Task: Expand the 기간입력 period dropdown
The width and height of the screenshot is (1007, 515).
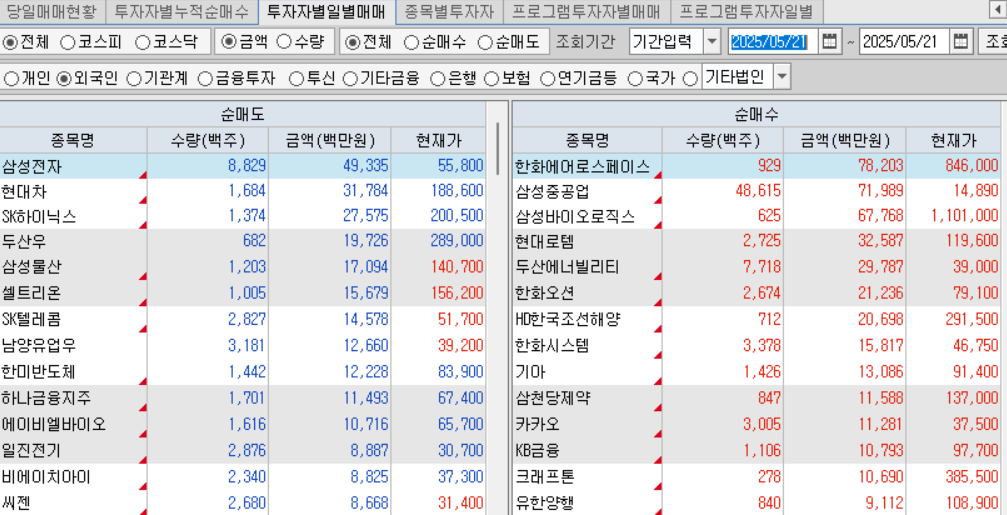Action: click(712, 42)
